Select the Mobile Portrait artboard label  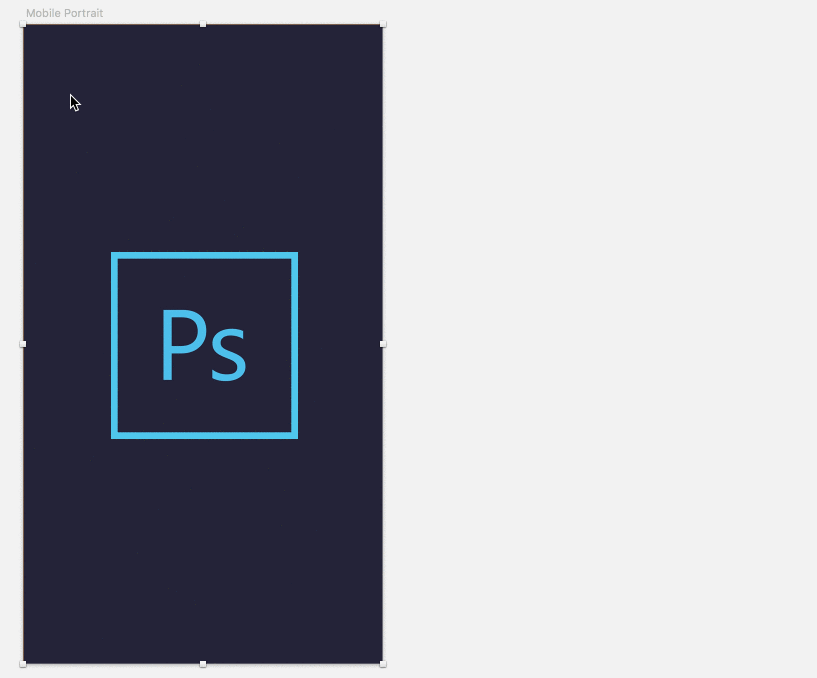(x=65, y=13)
